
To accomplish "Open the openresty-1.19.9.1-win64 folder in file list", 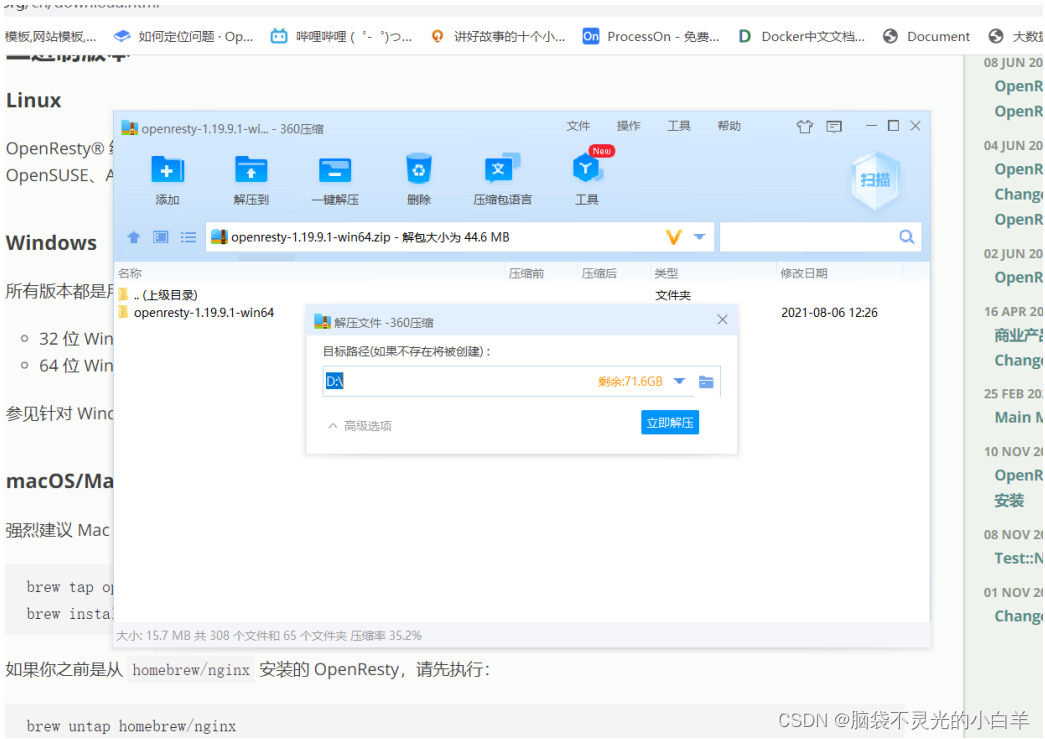I will pos(206,312).
